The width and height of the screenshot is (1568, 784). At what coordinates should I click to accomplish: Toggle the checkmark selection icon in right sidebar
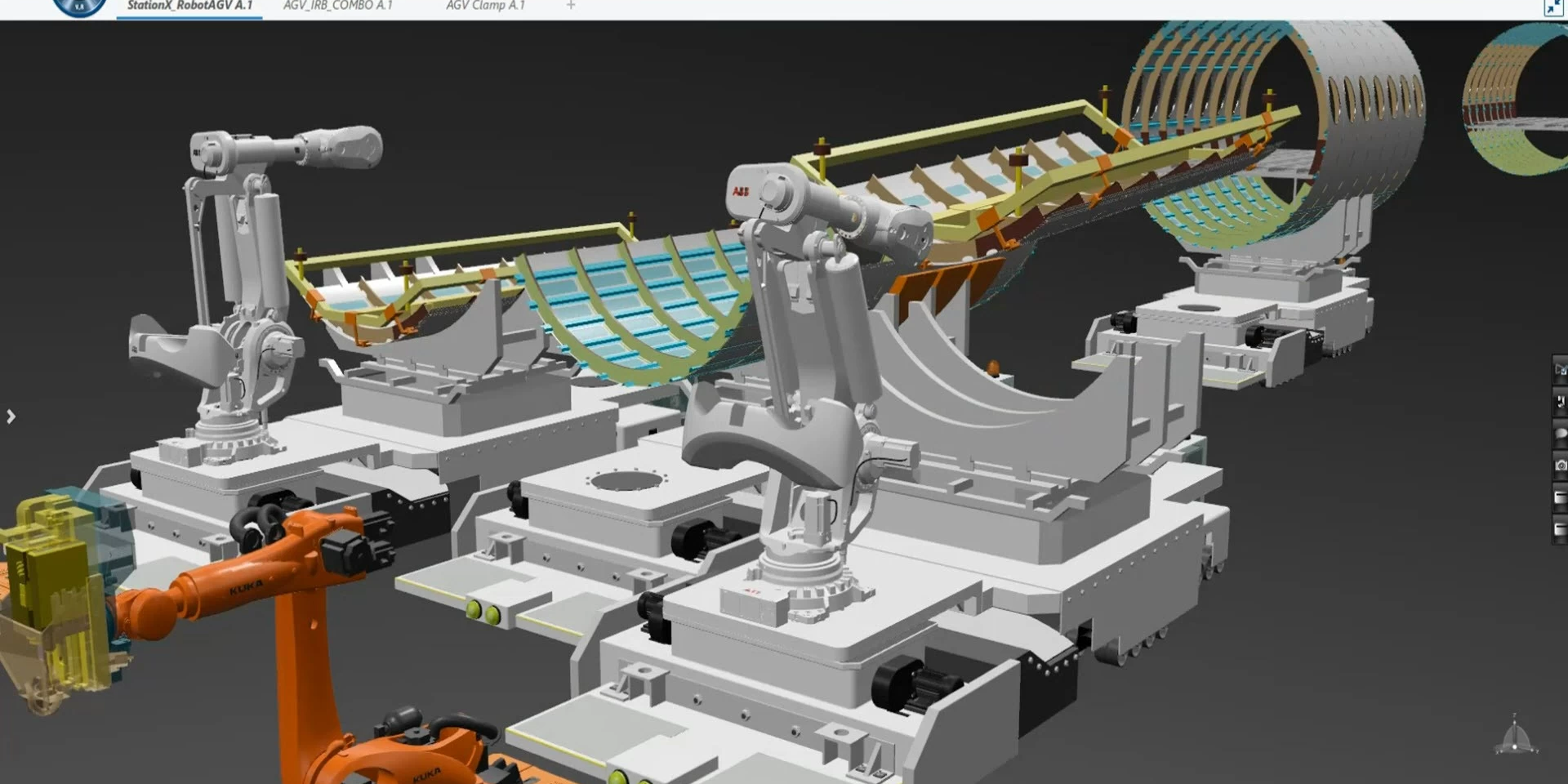click(1560, 370)
